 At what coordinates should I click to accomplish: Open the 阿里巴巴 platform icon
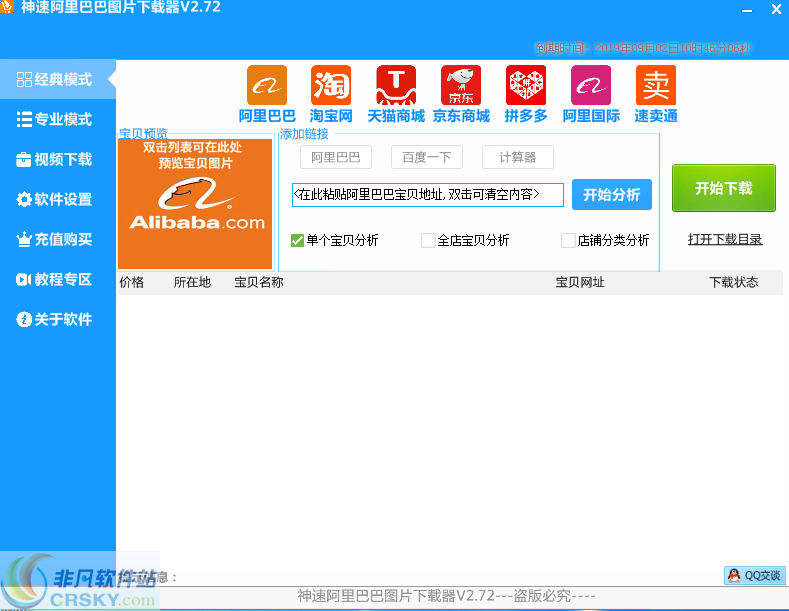[x=267, y=94]
